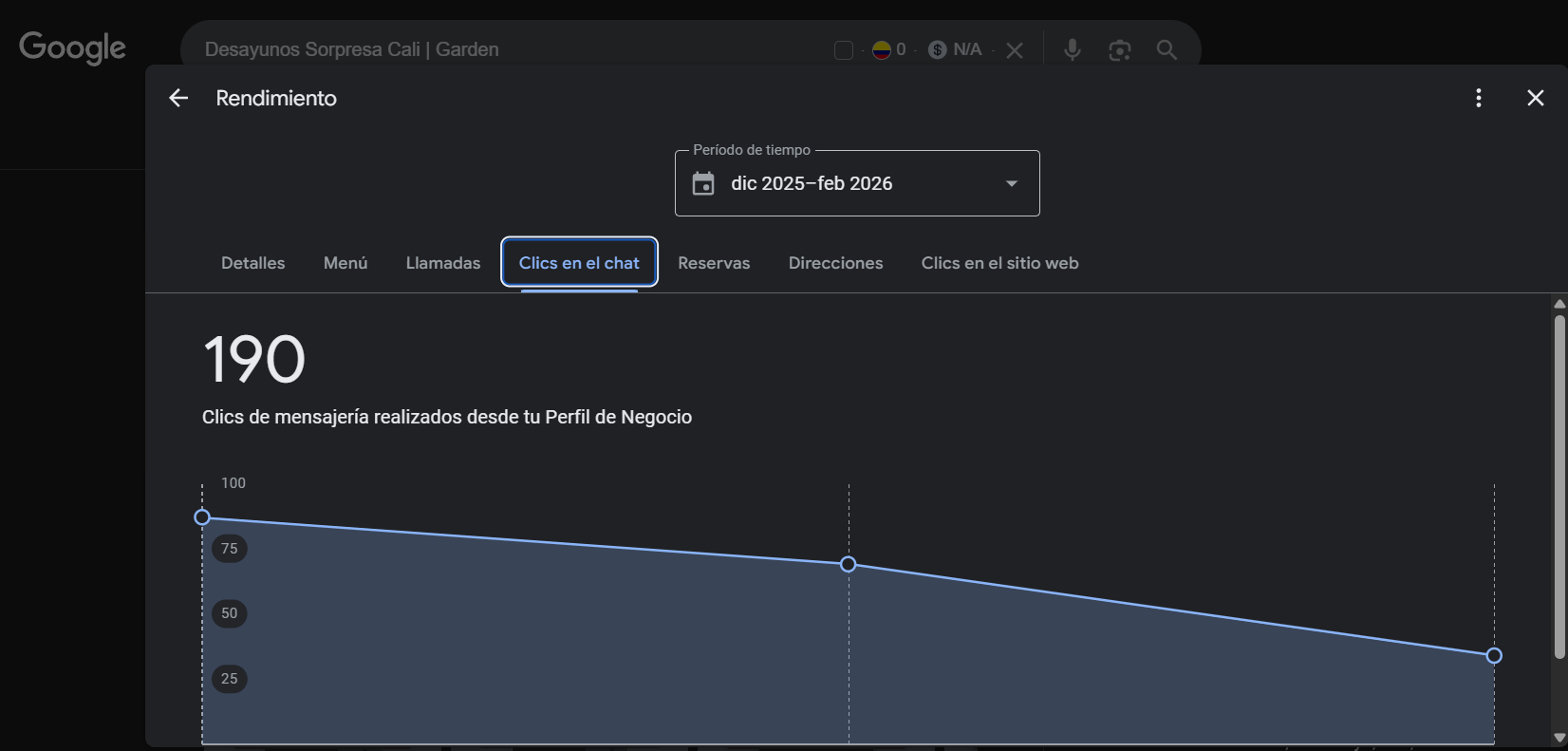The image size is (1568, 751).
Task: Open search by image camera icon
Action: click(x=1119, y=49)
